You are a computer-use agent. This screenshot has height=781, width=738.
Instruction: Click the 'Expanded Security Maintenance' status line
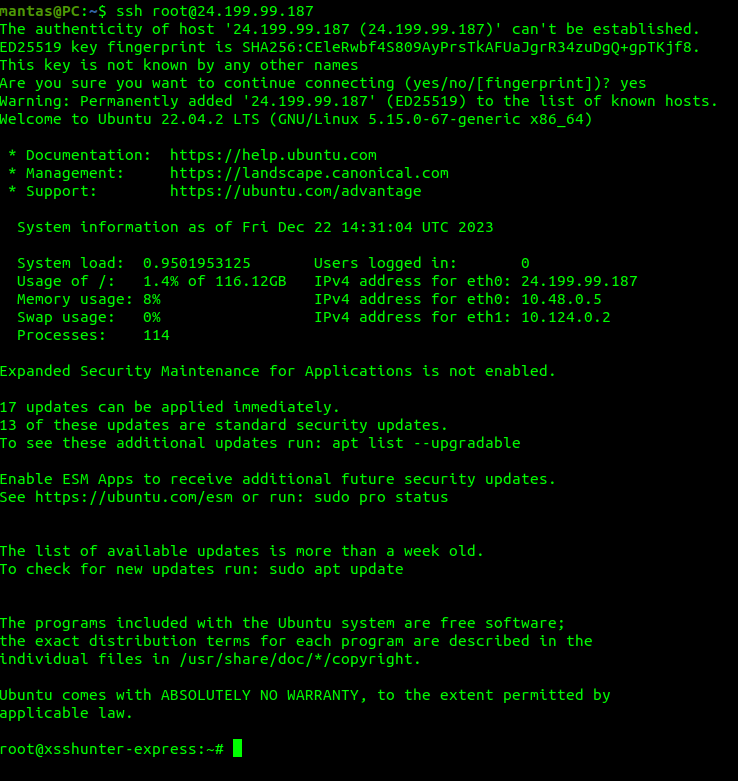click(x=277, y=371)
